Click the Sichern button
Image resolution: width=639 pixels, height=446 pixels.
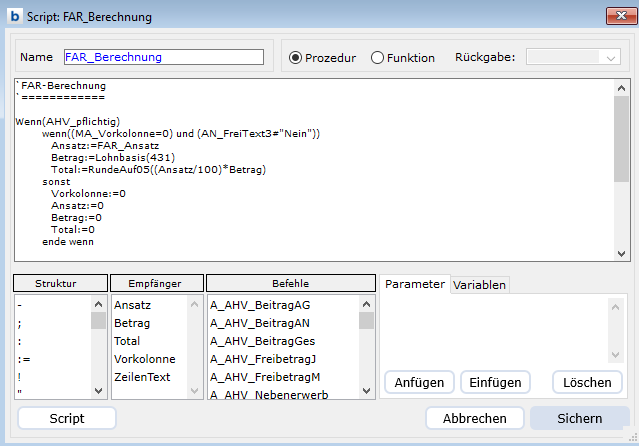pos(580,418)
